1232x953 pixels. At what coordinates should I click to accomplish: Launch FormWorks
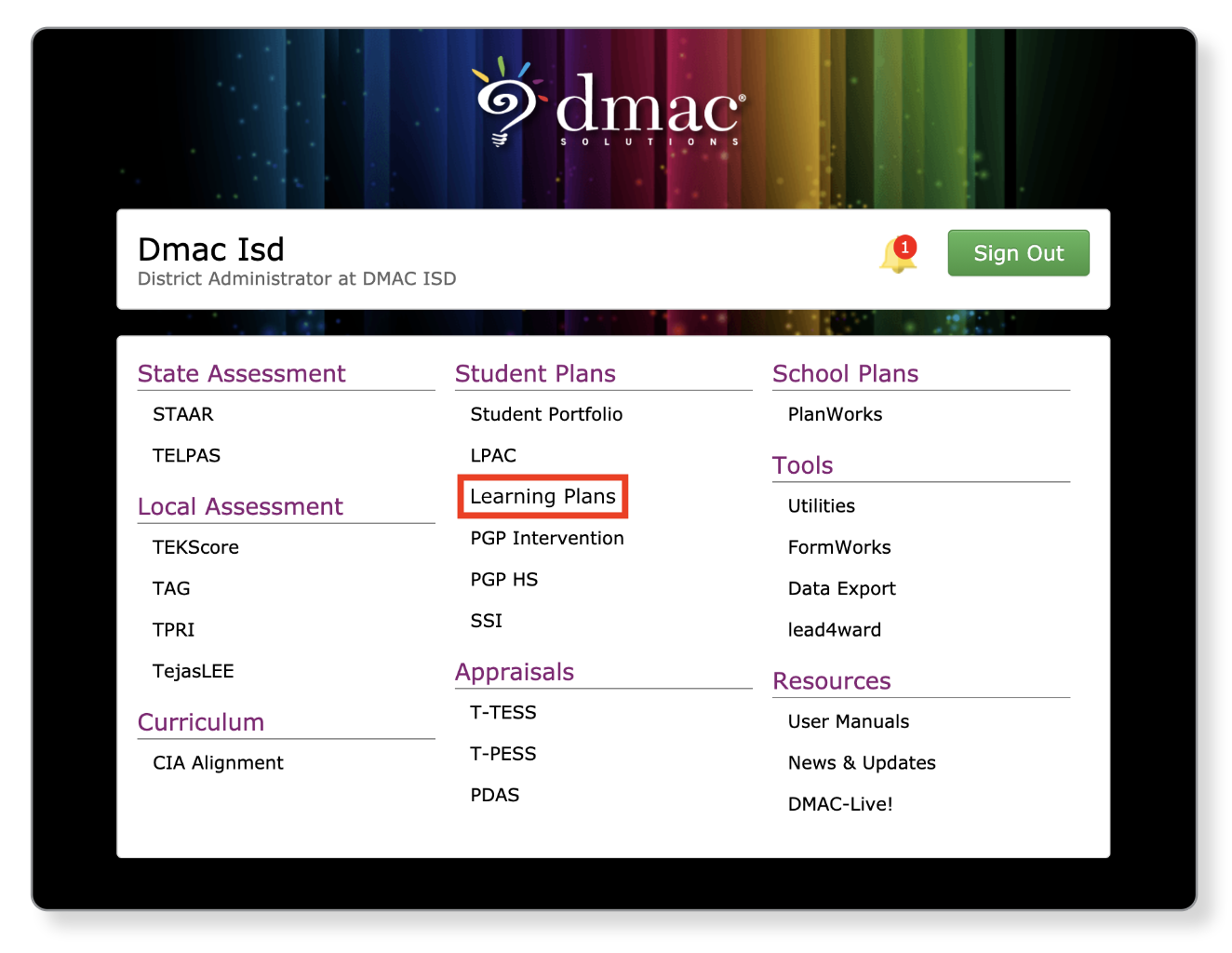point(839,547)
